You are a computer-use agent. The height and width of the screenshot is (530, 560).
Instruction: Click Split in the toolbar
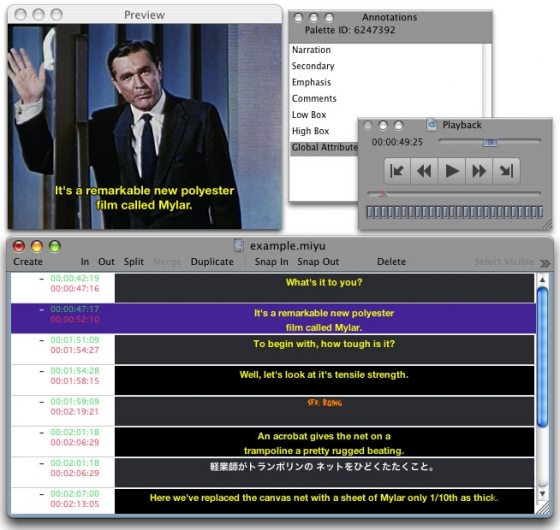tap(134, 262)
